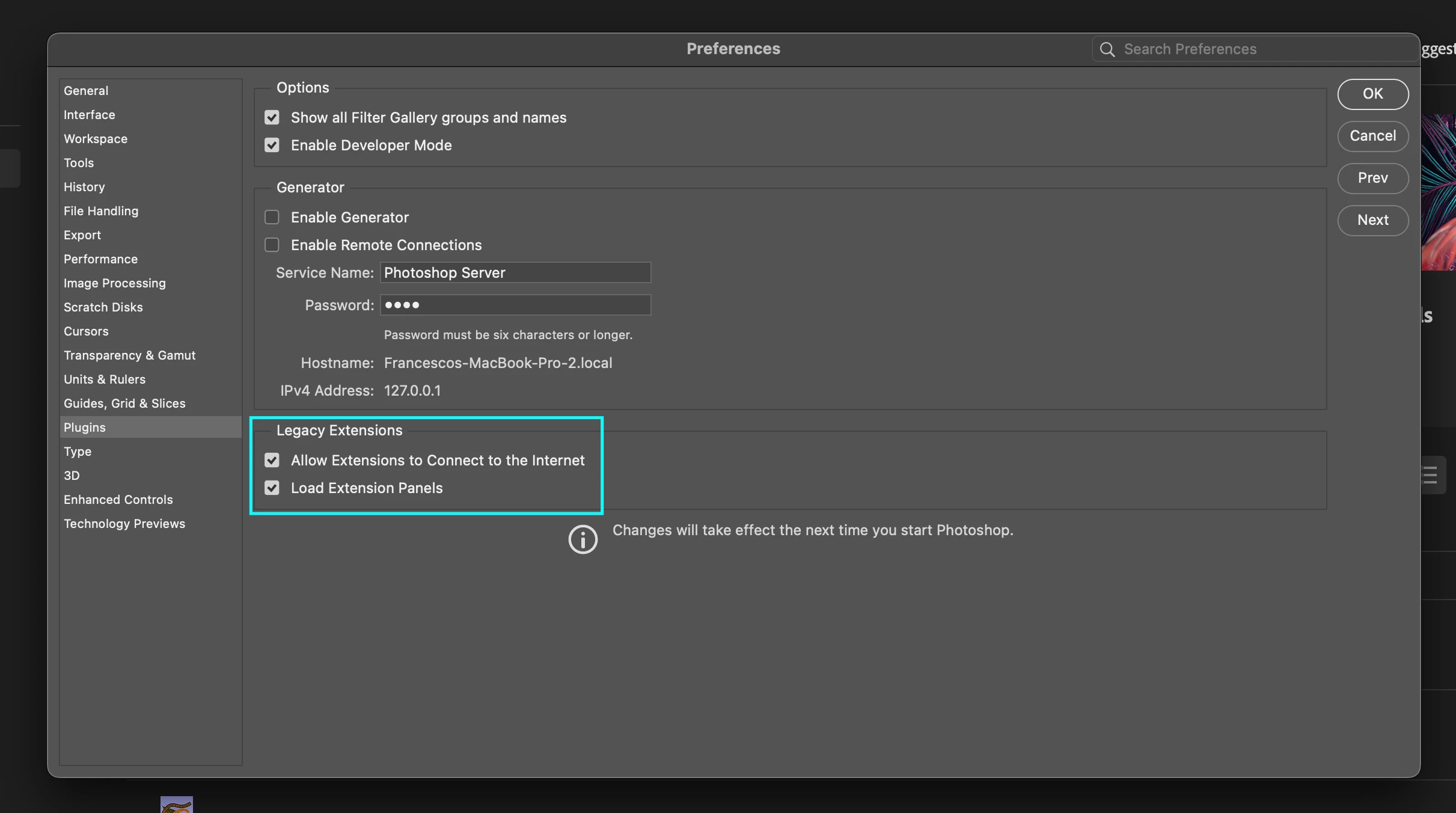Viewport: 1456px width, 813px height.
Task: Toggle Enable Developer Mode checkbox
Action: click(x=272, y=145)
